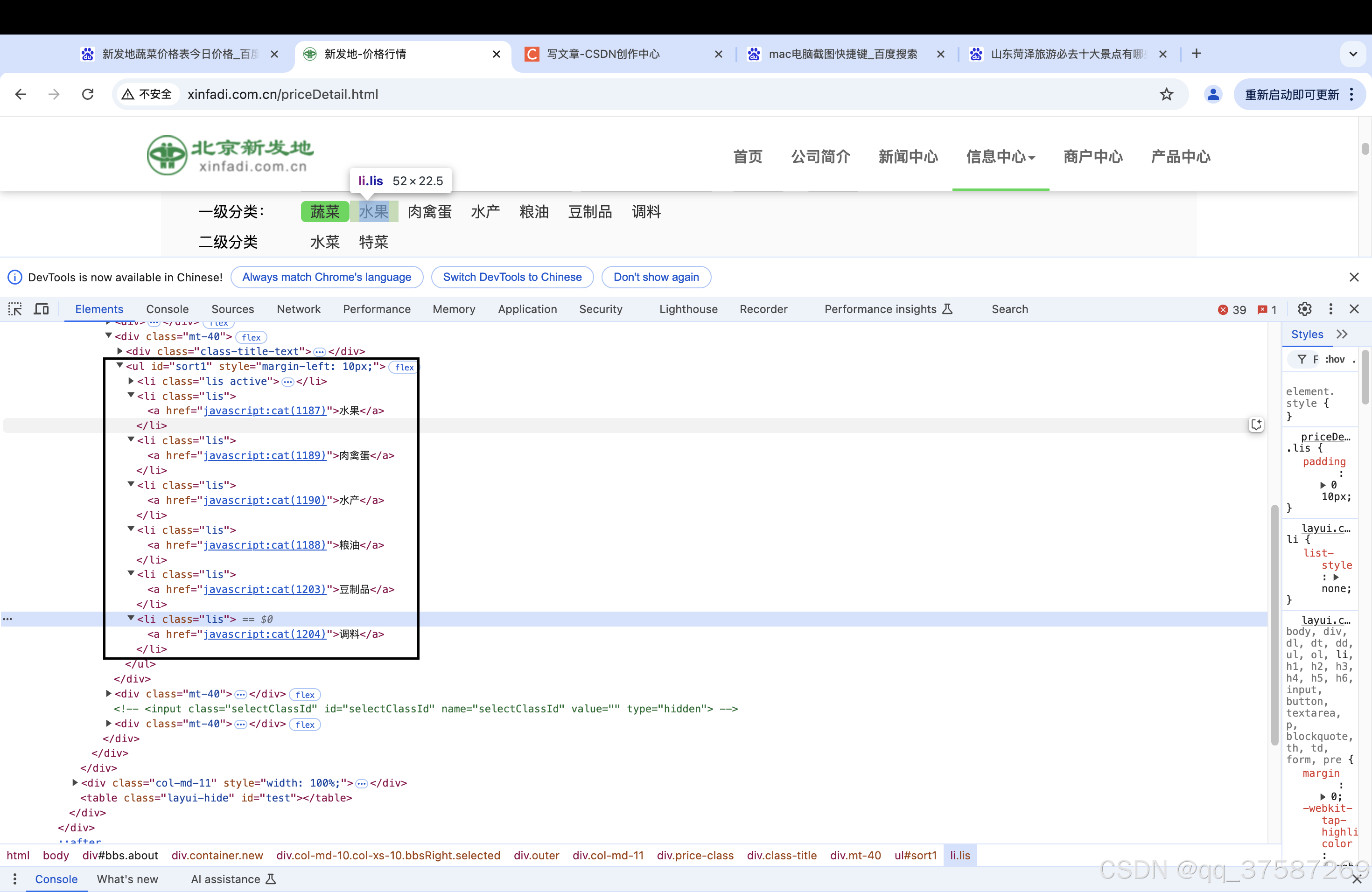Open a new tab with plus icon
Screen dimensions: 1372x892
click(x=1196, y=54)
